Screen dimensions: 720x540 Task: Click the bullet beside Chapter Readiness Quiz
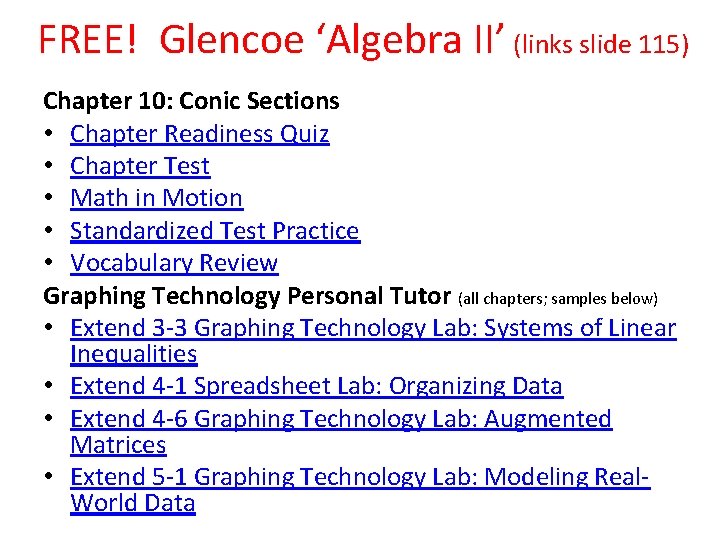coord(49,133)
